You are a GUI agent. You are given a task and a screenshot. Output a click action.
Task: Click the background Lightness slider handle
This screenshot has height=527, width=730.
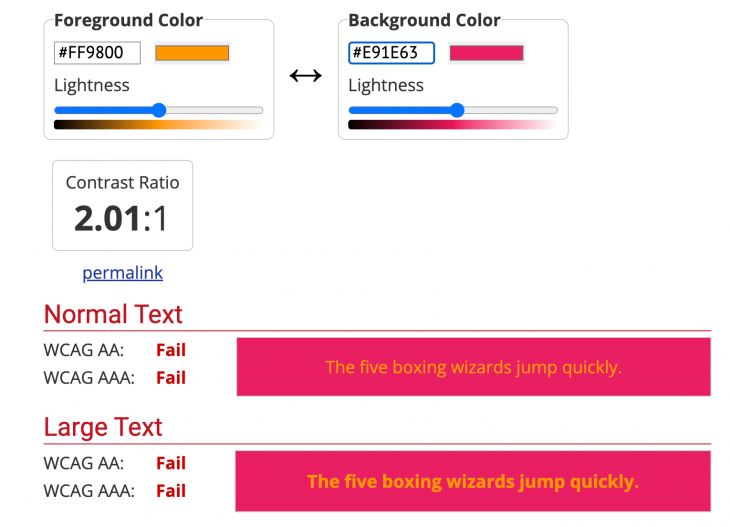pos(457,110)
